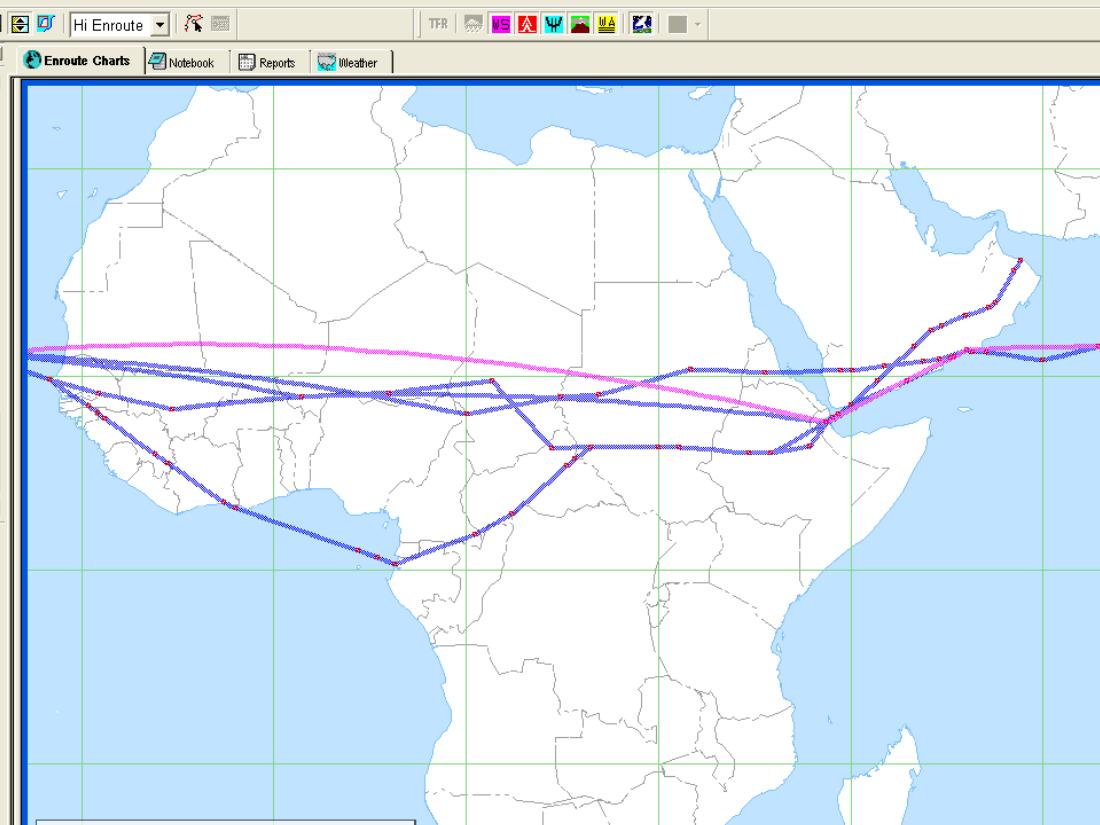Toggle the yellow WA weather overlay
1100x825 pixels.
coord(607,25)
